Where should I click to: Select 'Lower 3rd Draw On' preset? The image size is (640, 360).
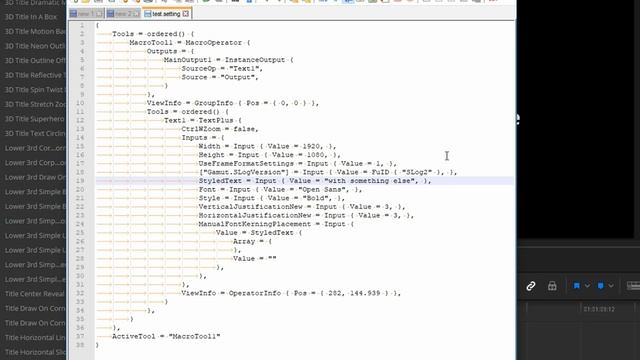[35, 177]
